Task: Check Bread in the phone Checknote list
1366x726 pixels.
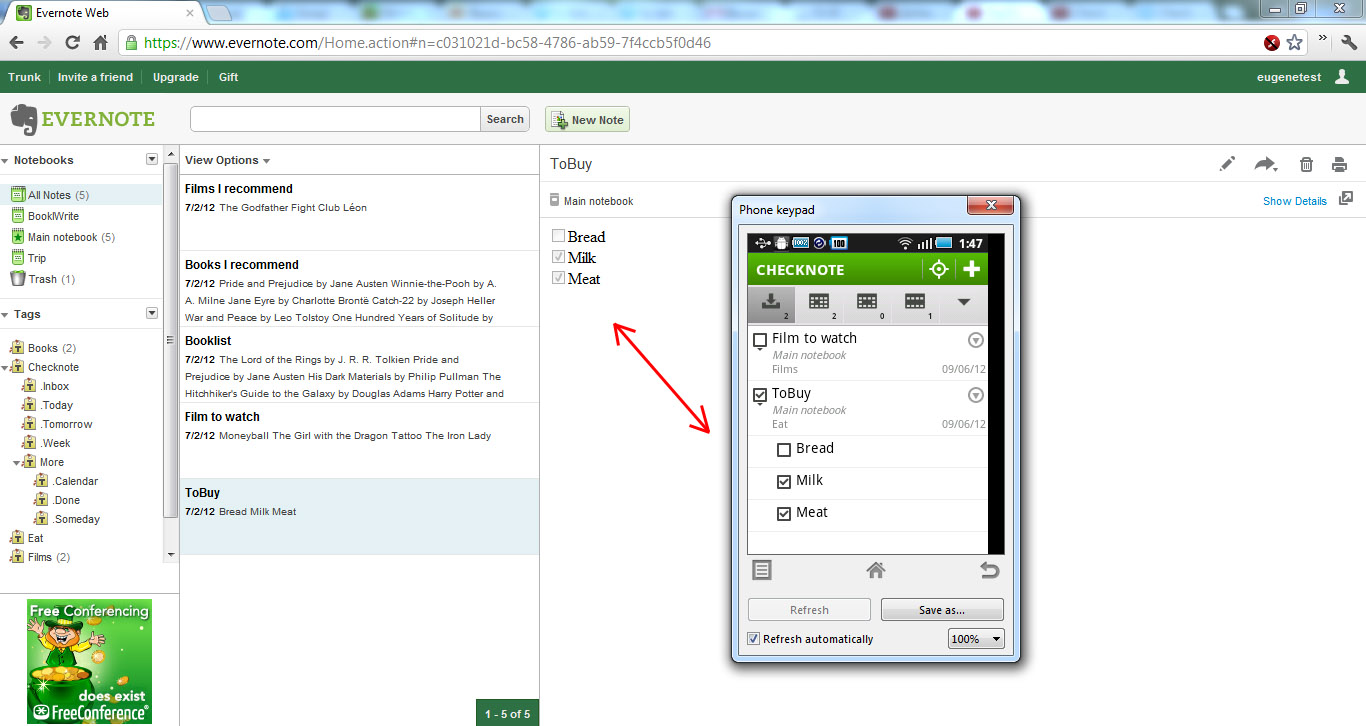Action: click(784, 450)
